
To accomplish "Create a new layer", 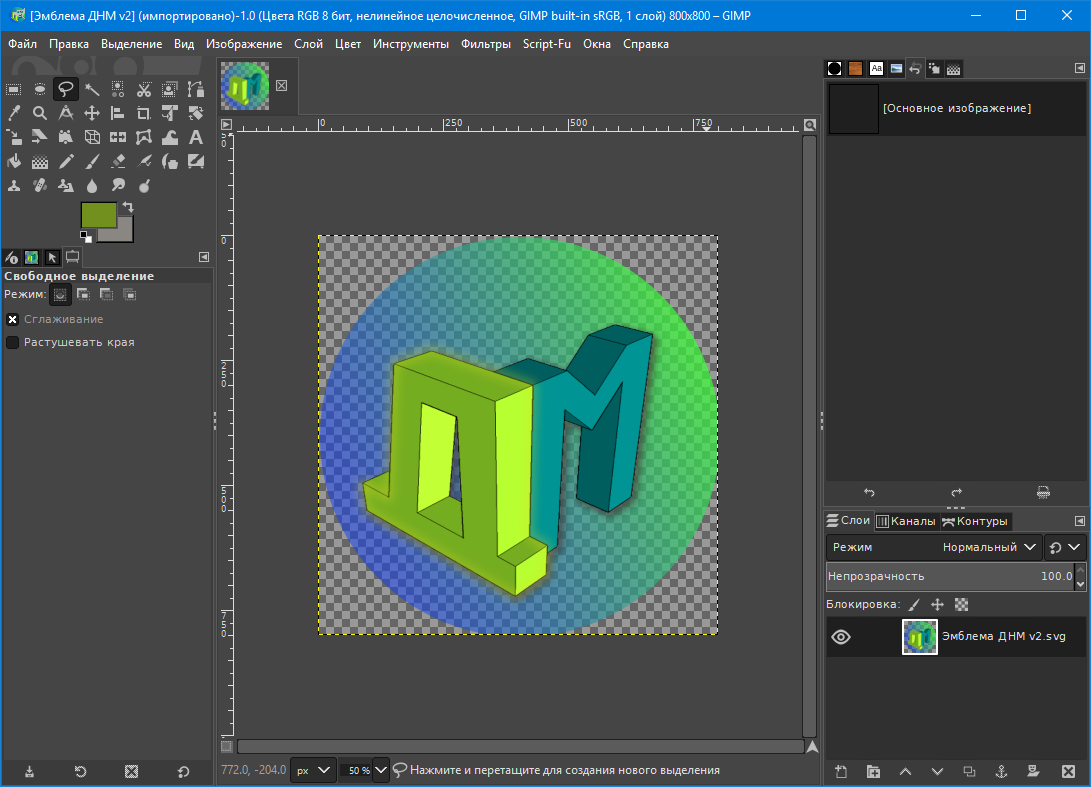I will click(841, 771).
